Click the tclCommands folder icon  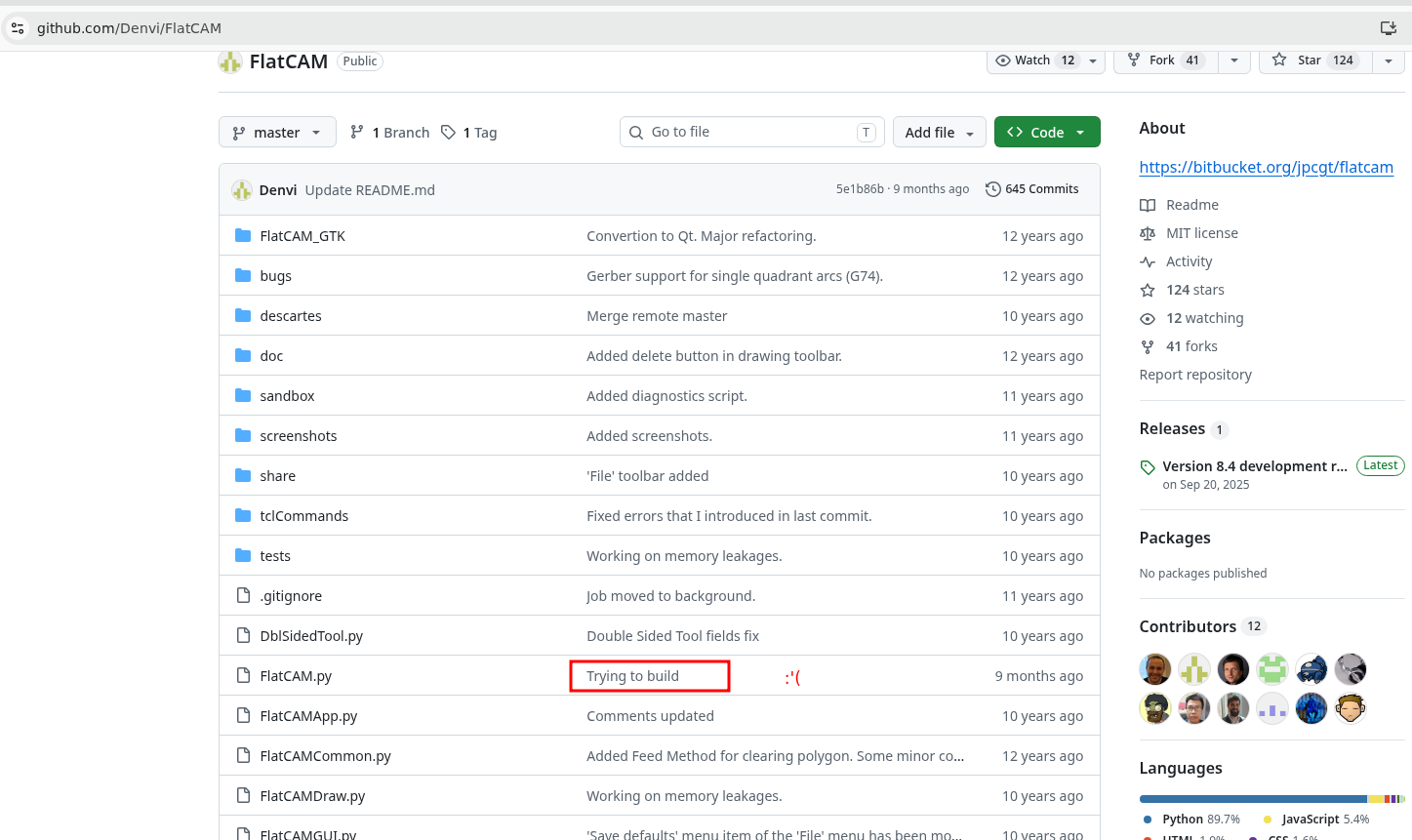[243, 515]
